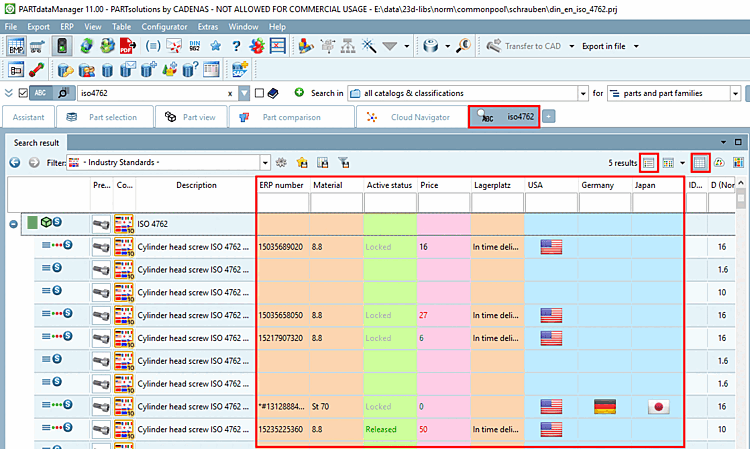Click the magnifier search icon beside ABC
Viewport: 750px width, 449px height.
(x=64, y=93)
